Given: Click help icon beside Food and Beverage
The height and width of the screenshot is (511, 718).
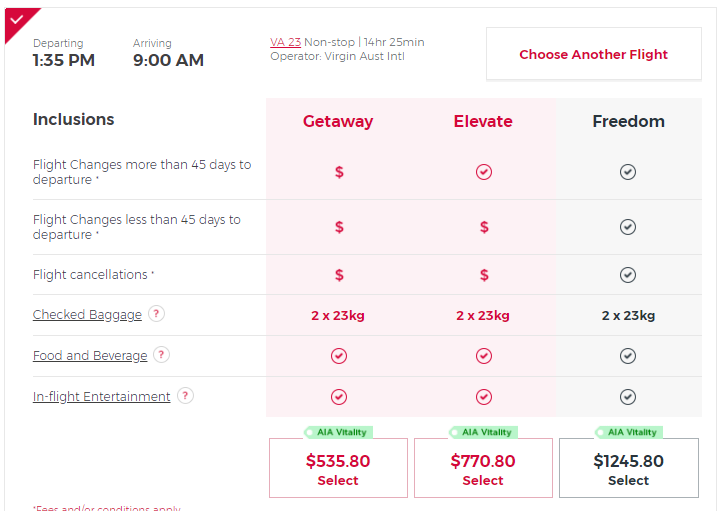Looking at the screenshot, I should (x=161, y=355).
